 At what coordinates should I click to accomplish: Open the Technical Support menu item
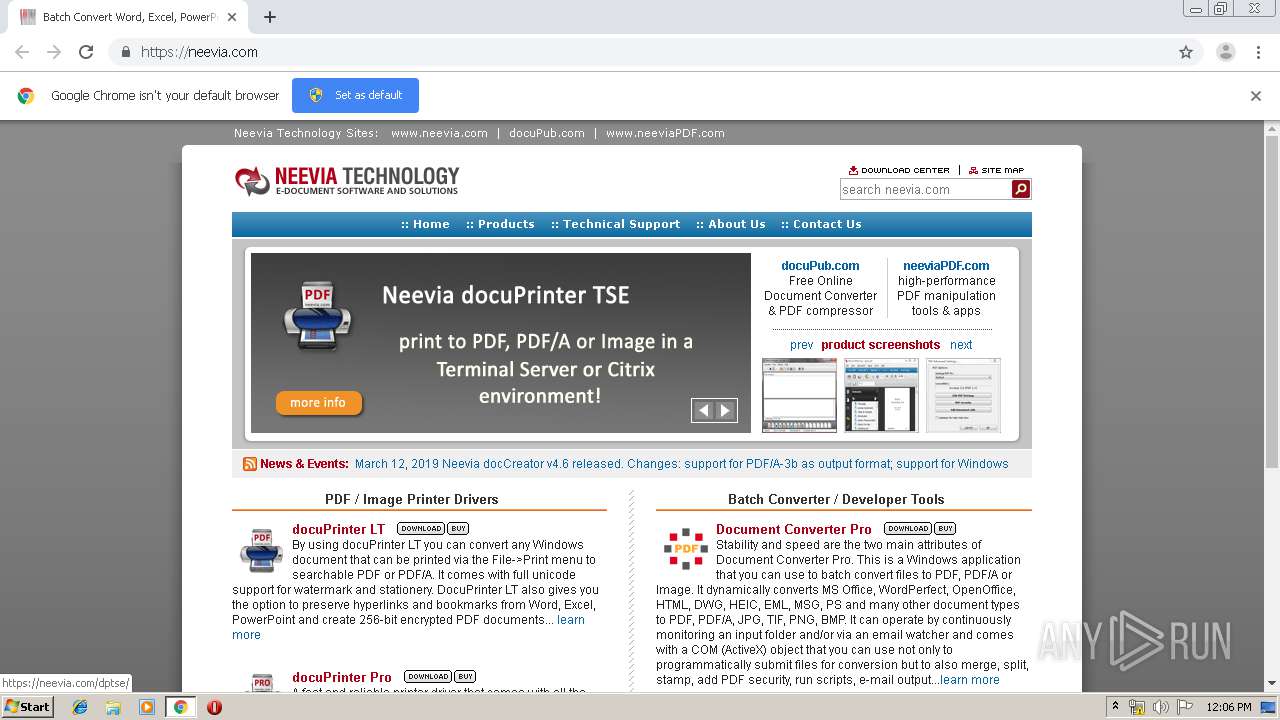[615, 224]
